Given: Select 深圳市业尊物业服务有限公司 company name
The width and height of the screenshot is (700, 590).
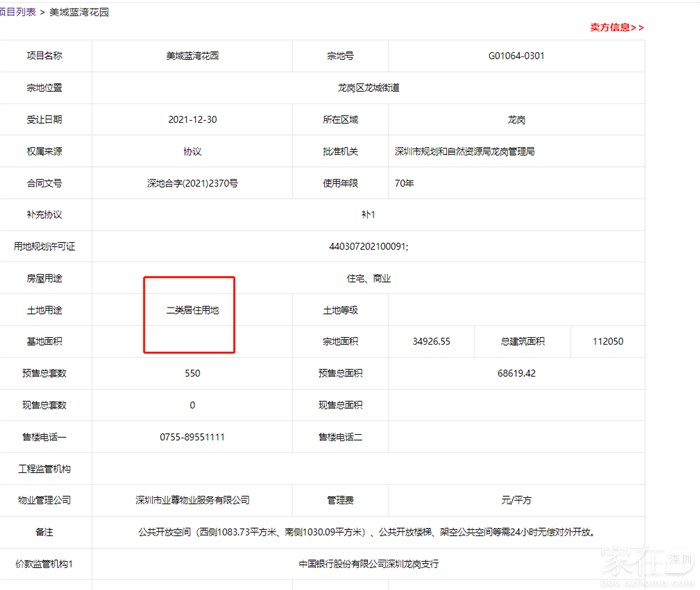Looking at the screenshot, I should tap(192, 500).
